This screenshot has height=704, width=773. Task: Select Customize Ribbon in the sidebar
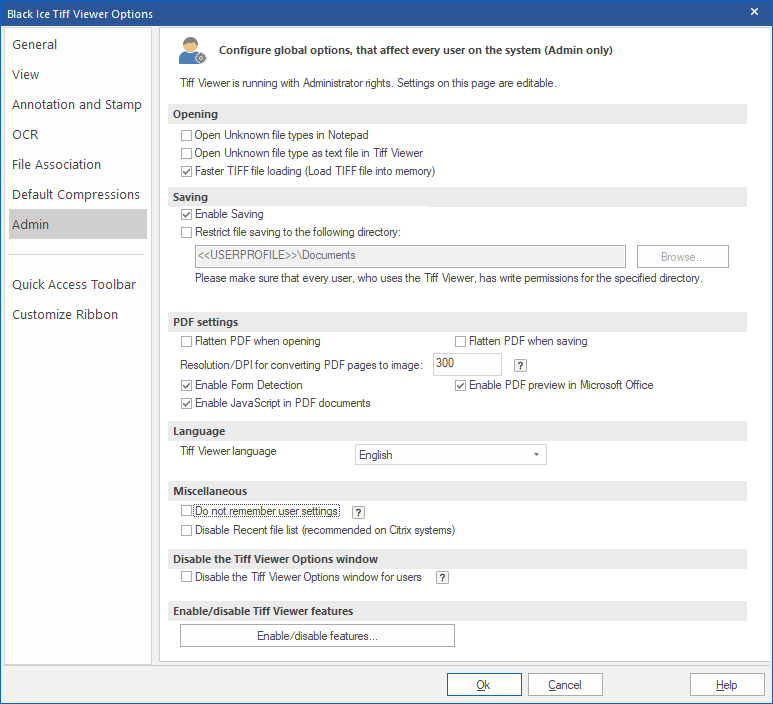[x=65, y=315]
